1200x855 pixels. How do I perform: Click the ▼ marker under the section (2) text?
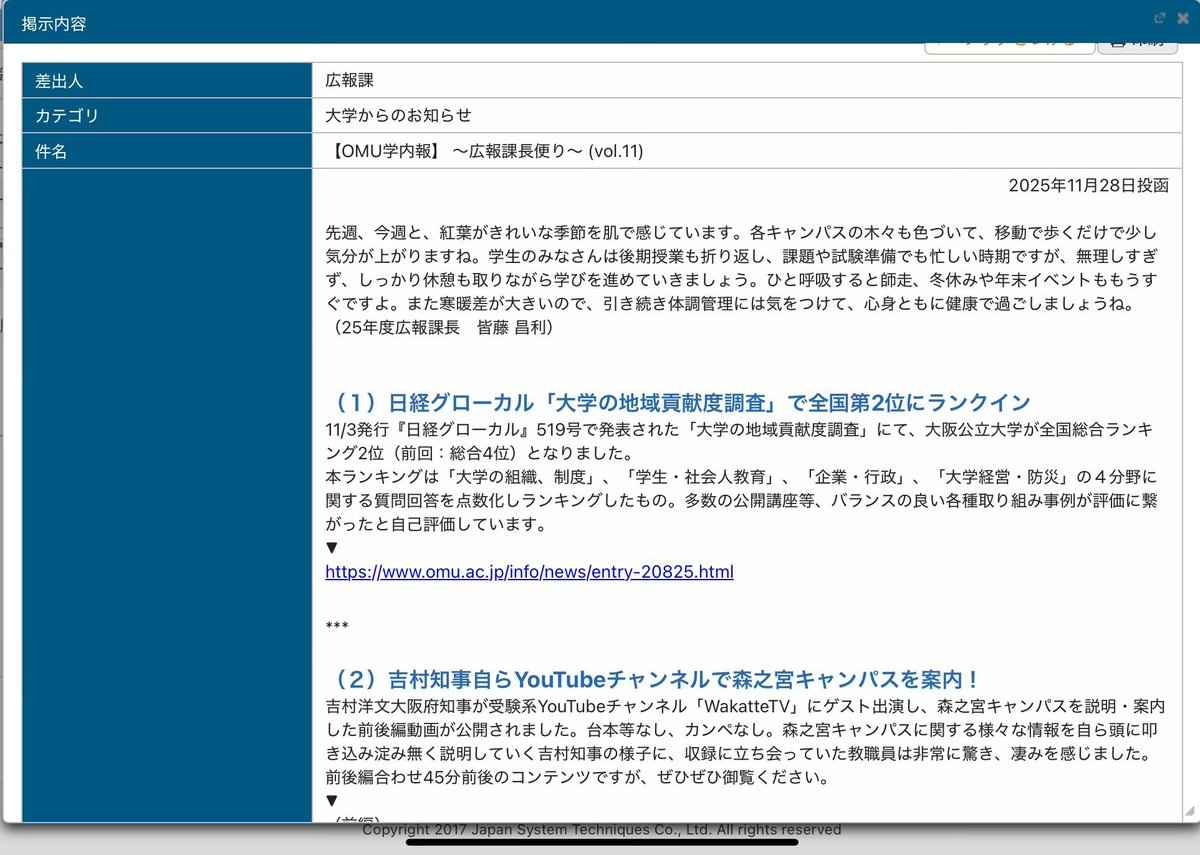point(333,801)
